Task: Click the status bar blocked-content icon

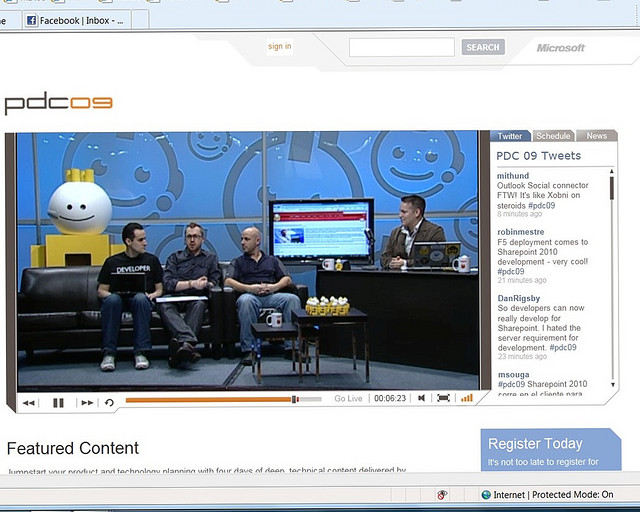Action: point(442,495)
